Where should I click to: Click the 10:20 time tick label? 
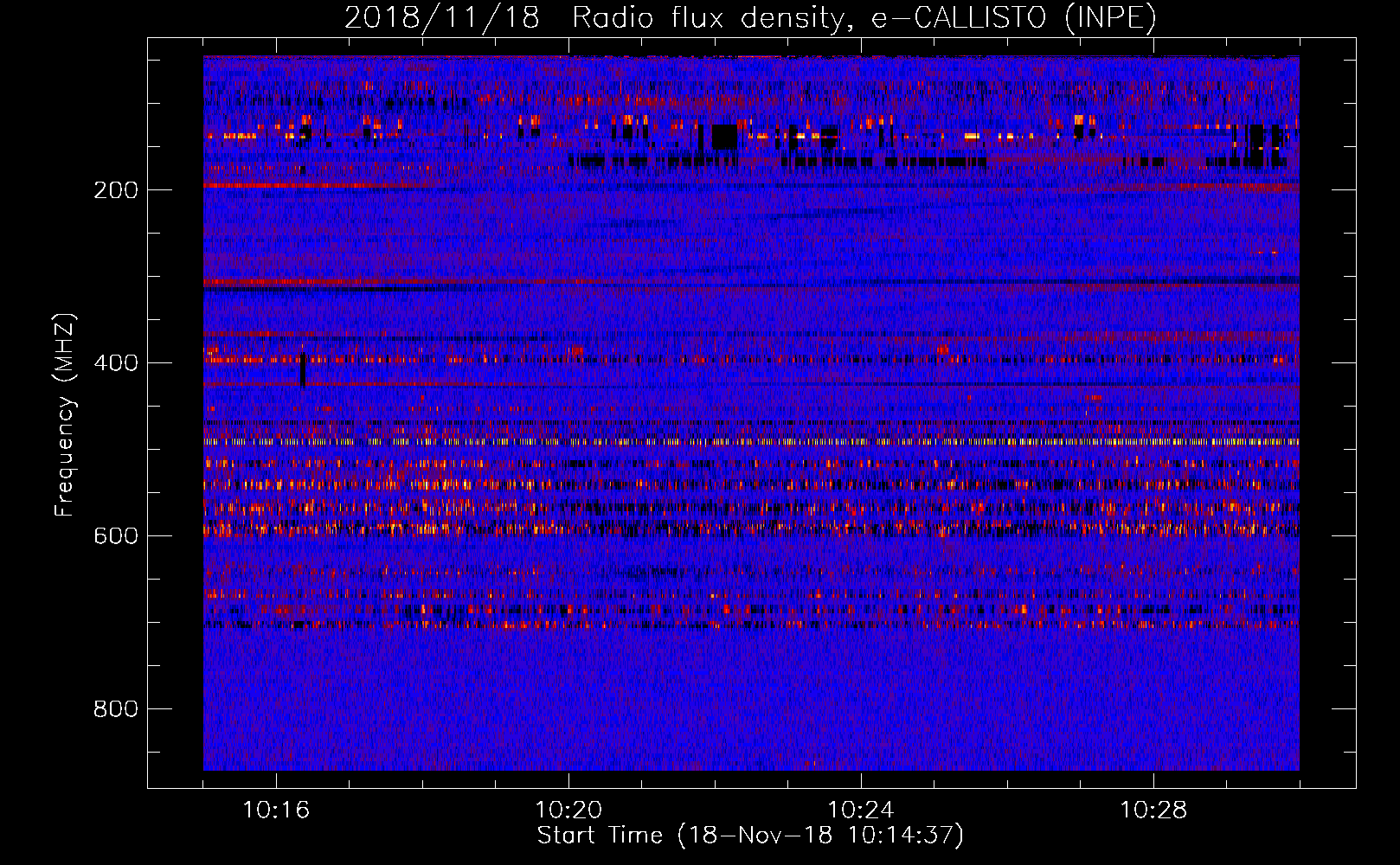tap(568, 811)
